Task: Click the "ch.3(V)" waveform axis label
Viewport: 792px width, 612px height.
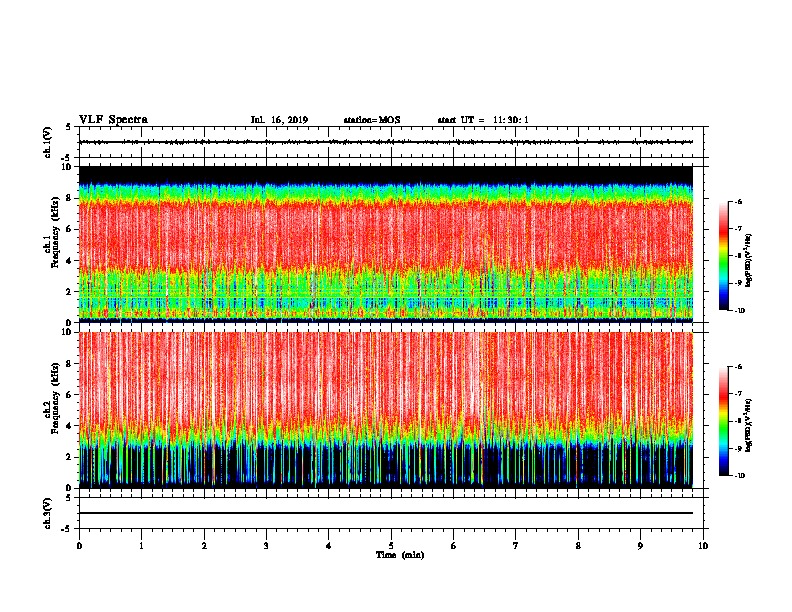Action: 47,513
